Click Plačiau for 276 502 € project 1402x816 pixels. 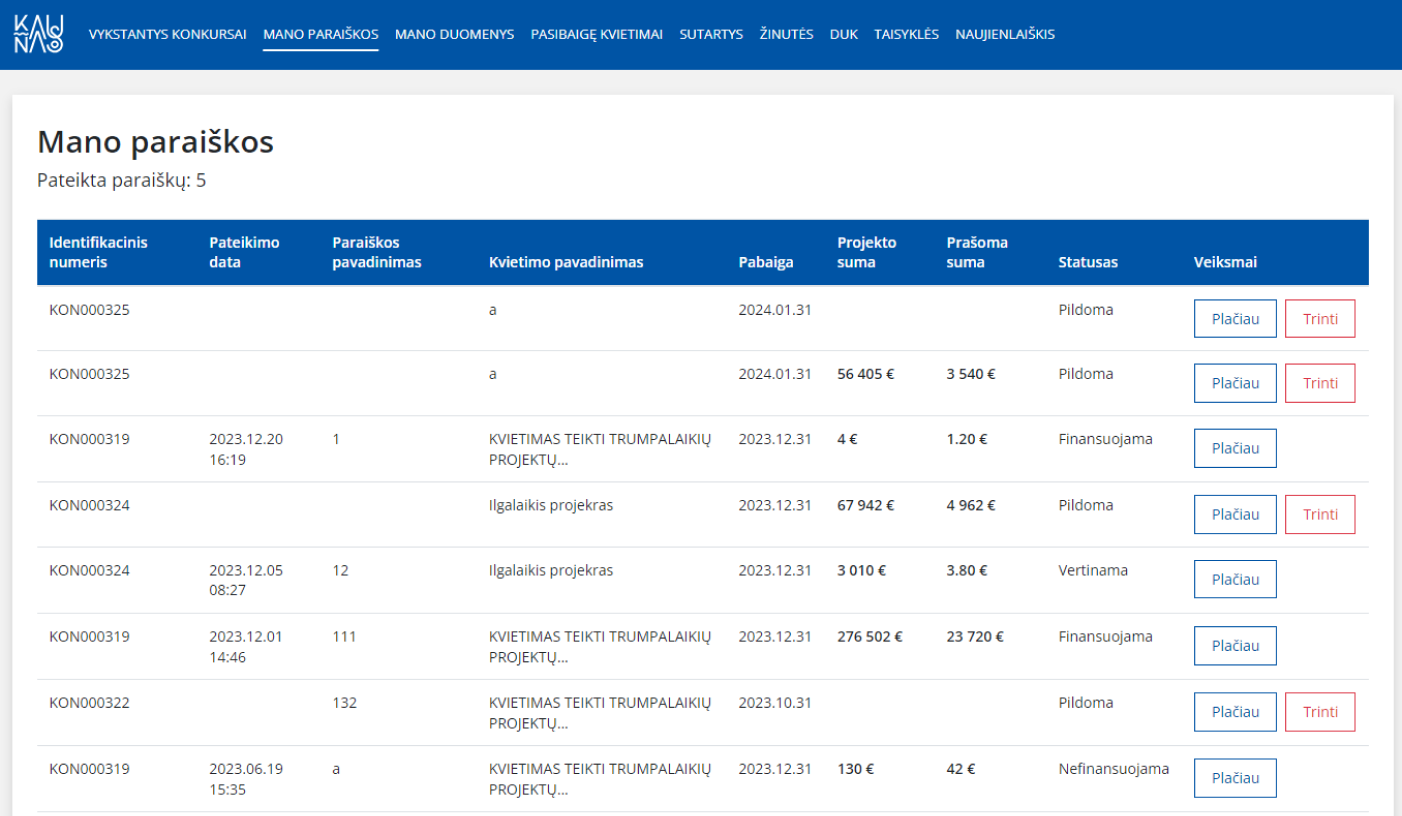[1235, 645]
